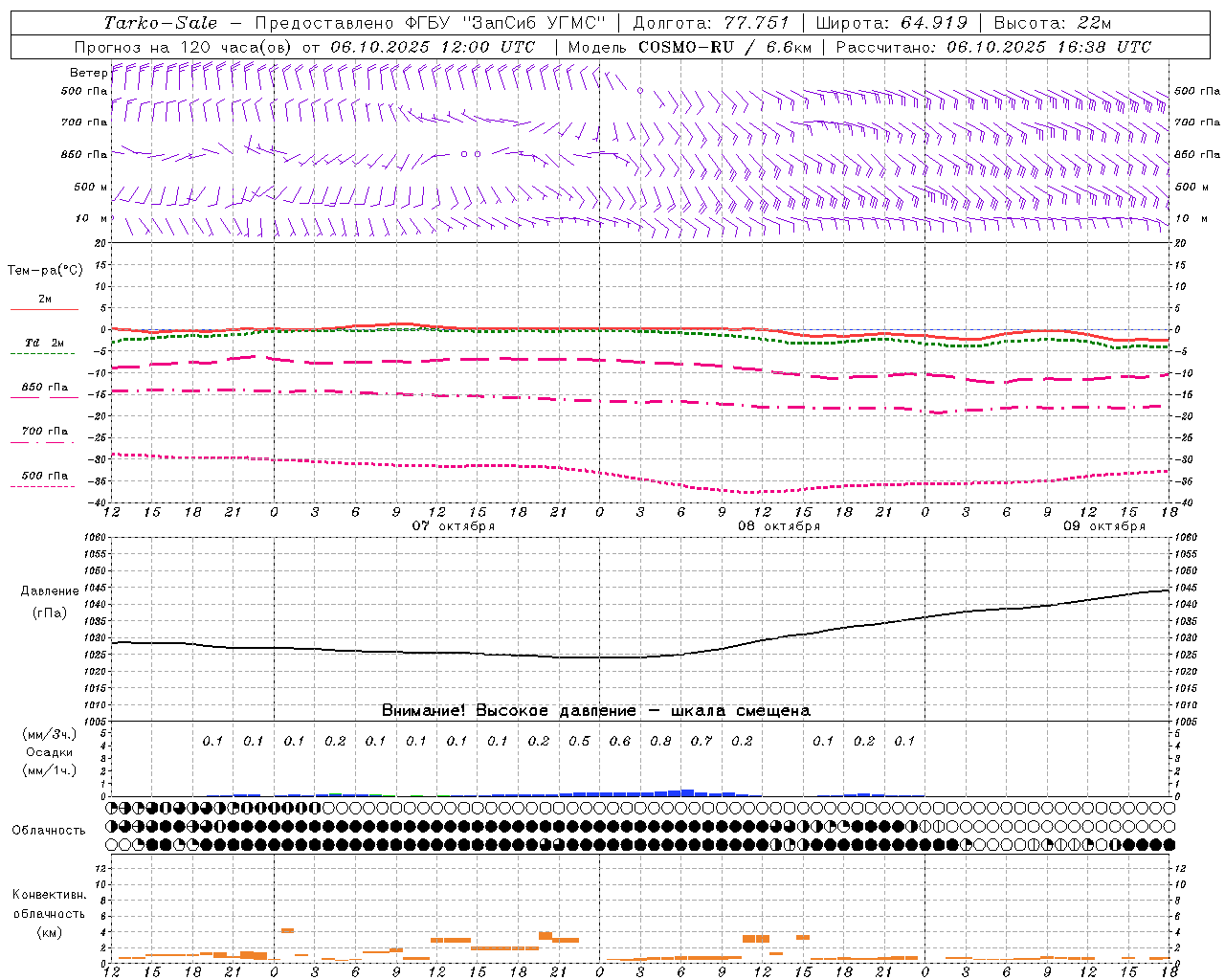Screen dimensions: 1225x980
Task: Click the "Рассчитано: 06.10.2025 16:38 UTC" timestamp
Action: pyautogui.click(x=994, y=47)
